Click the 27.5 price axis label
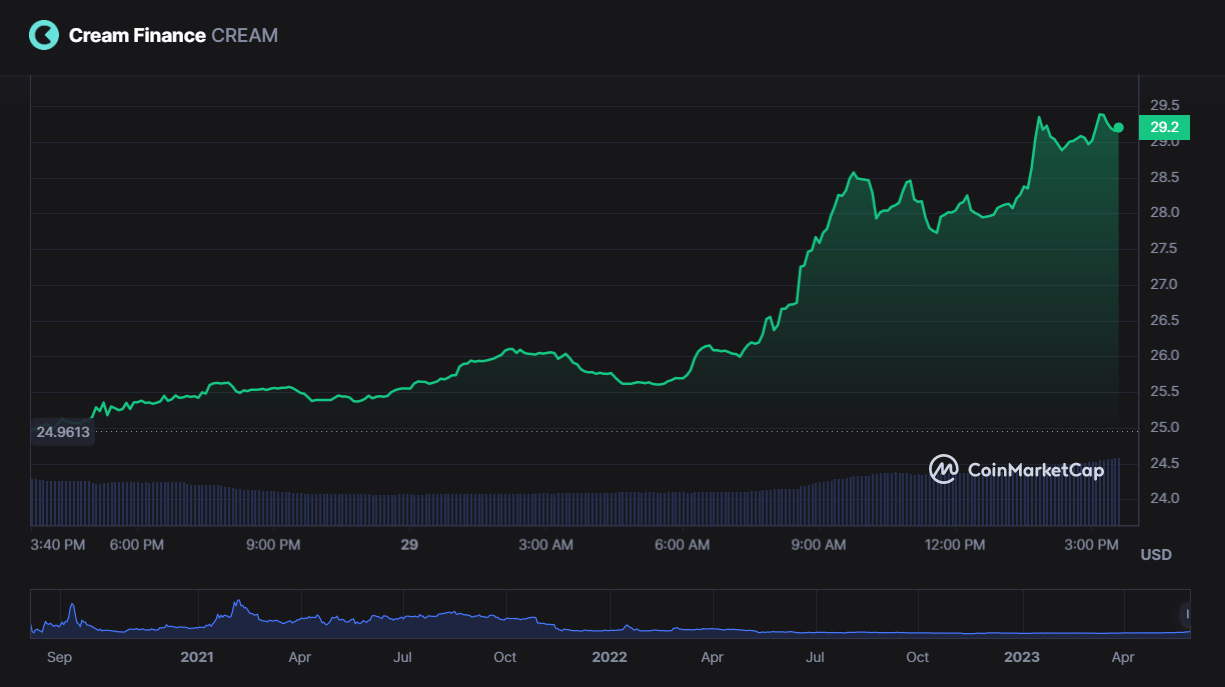The height and width of the screenshot is (687, 1225). pos(1164,248)
